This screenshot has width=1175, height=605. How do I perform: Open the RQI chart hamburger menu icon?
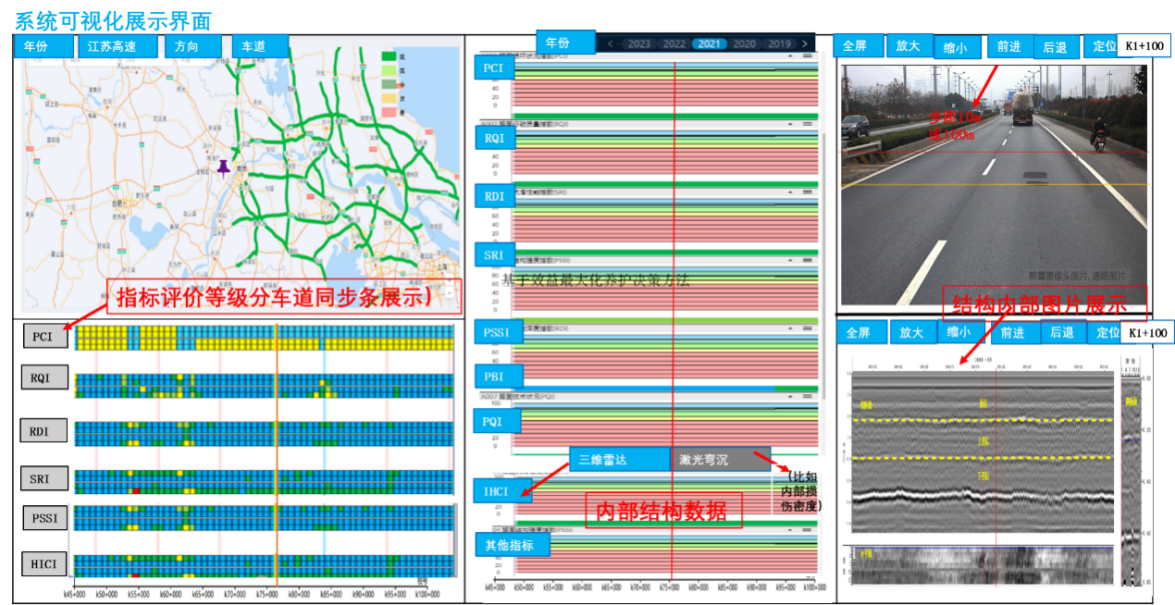tap(807, 123)
